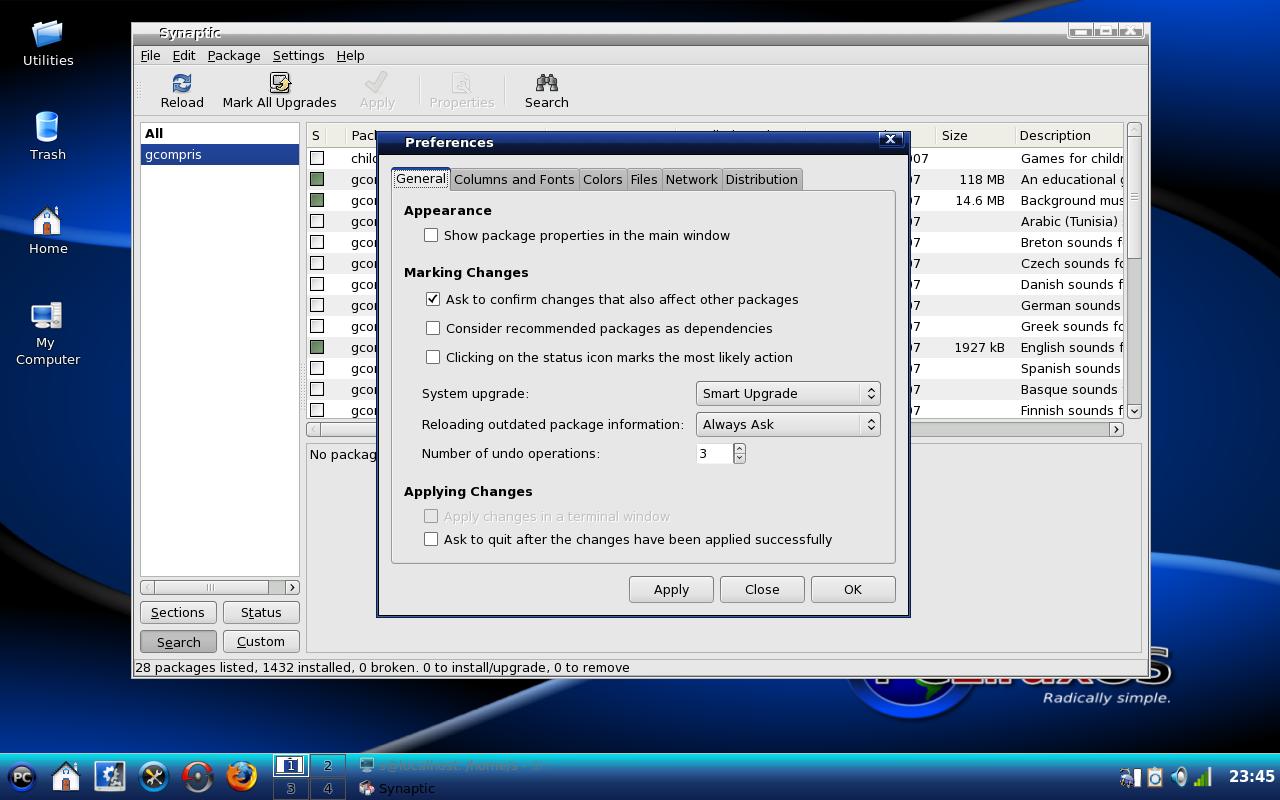The width and height of the screenshot is (1280, 800).
Task: Open the Settings menu
Action: pyautogui.click(x=298, y=55)
